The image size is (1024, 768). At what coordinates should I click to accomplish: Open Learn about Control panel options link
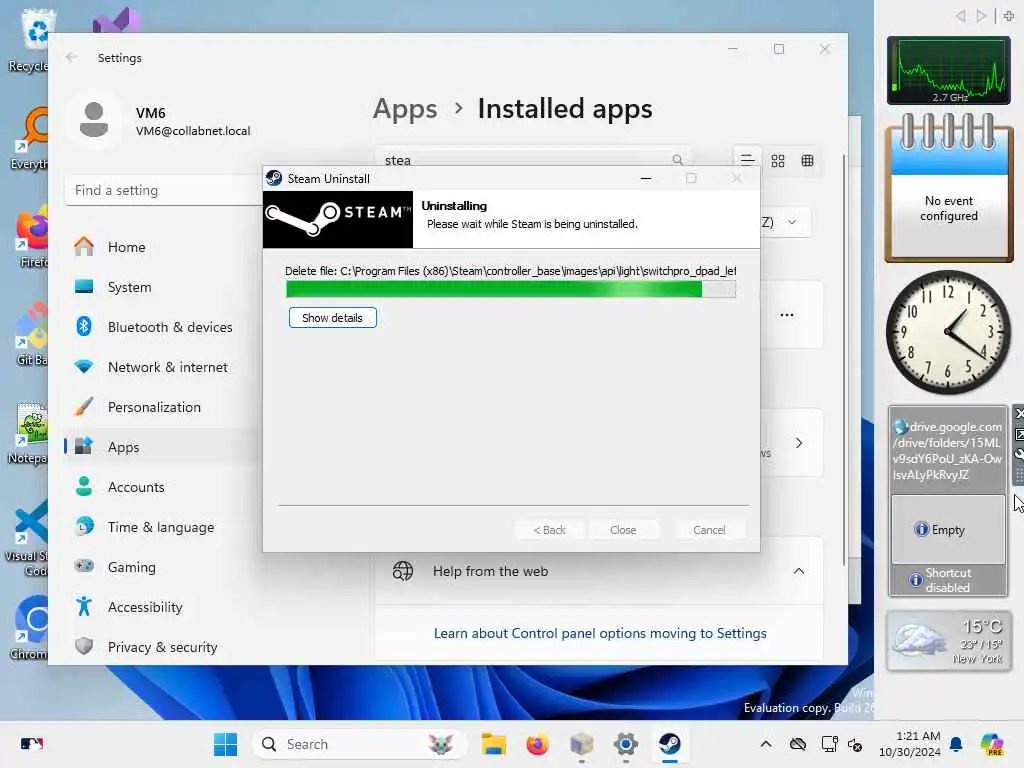600,633
